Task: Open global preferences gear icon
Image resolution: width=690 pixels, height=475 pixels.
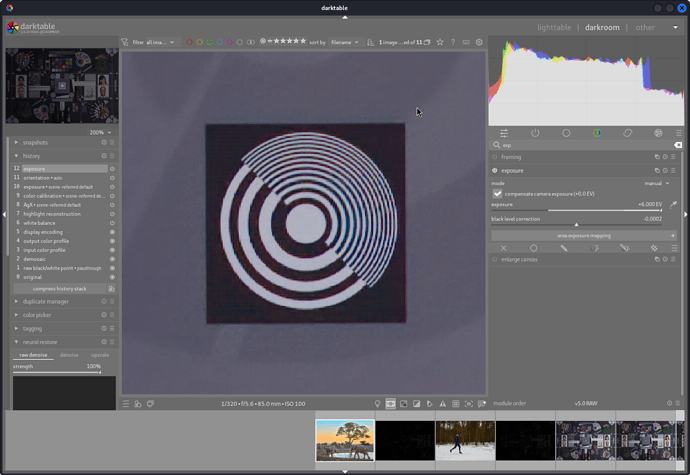Action: pos(479,42)
